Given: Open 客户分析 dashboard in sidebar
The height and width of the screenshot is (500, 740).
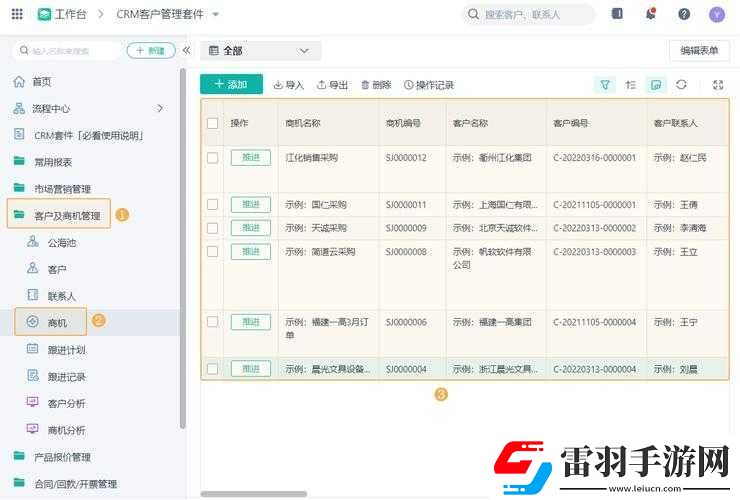Looking at the screenshot, I should (67, 403).
